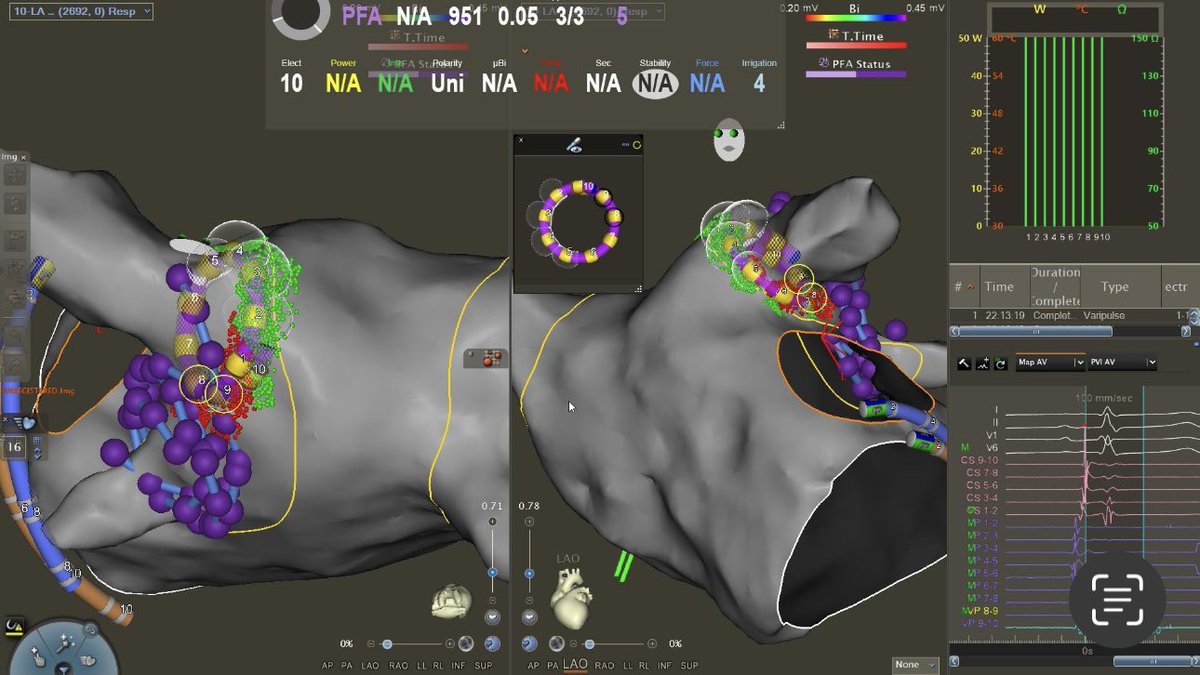The height and width of the screenshot is (675, 1200).
Task: Click the small gear on tool wheel rim
Action: [90, 629]
